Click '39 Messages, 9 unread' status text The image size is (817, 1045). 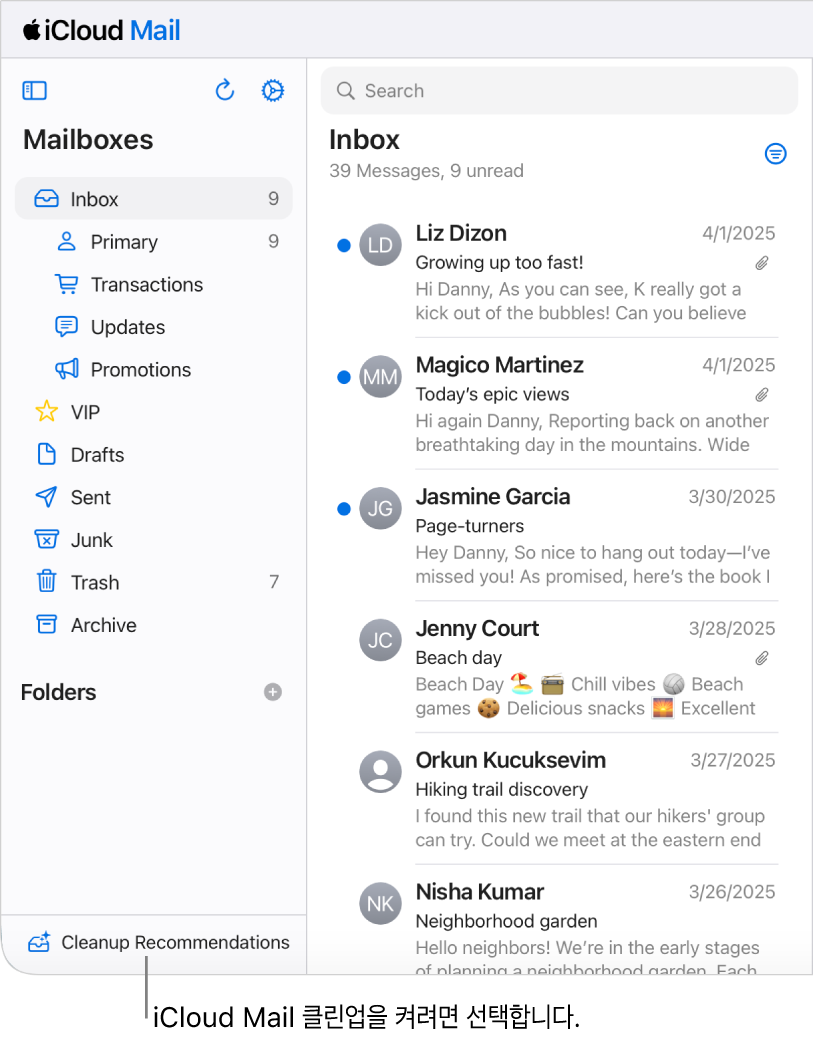tap(426, 171)
